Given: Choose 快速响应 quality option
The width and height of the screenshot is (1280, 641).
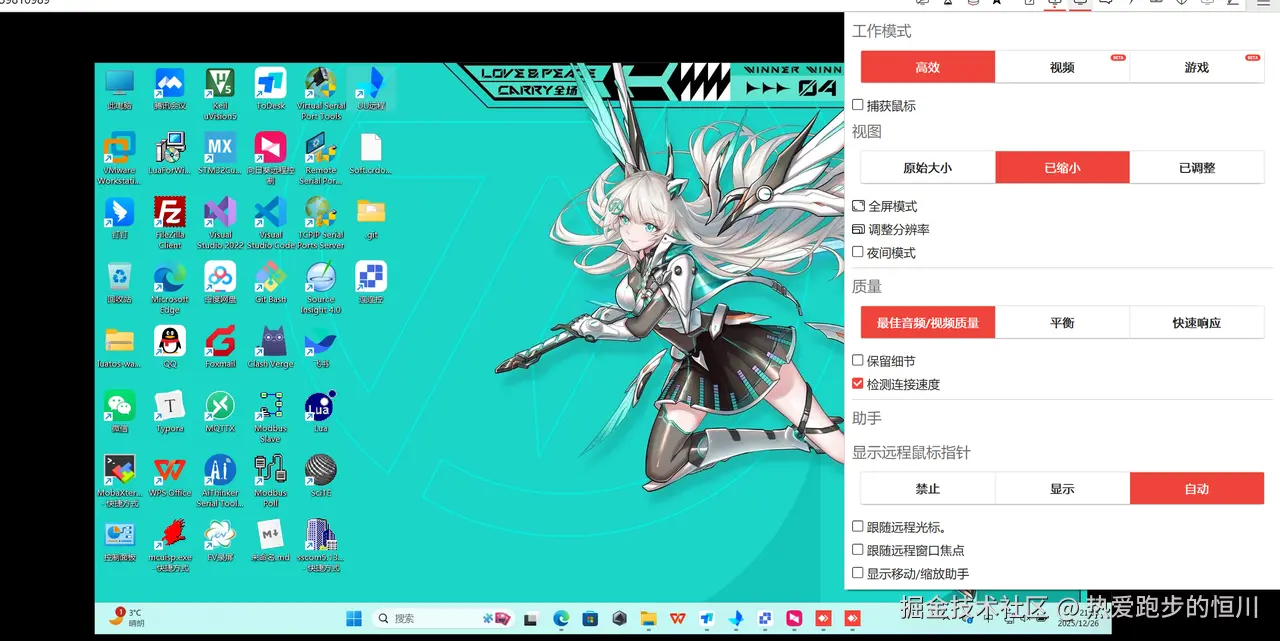Looking at the screenshot, I should pyautogui.click(x=1197, y=322).
